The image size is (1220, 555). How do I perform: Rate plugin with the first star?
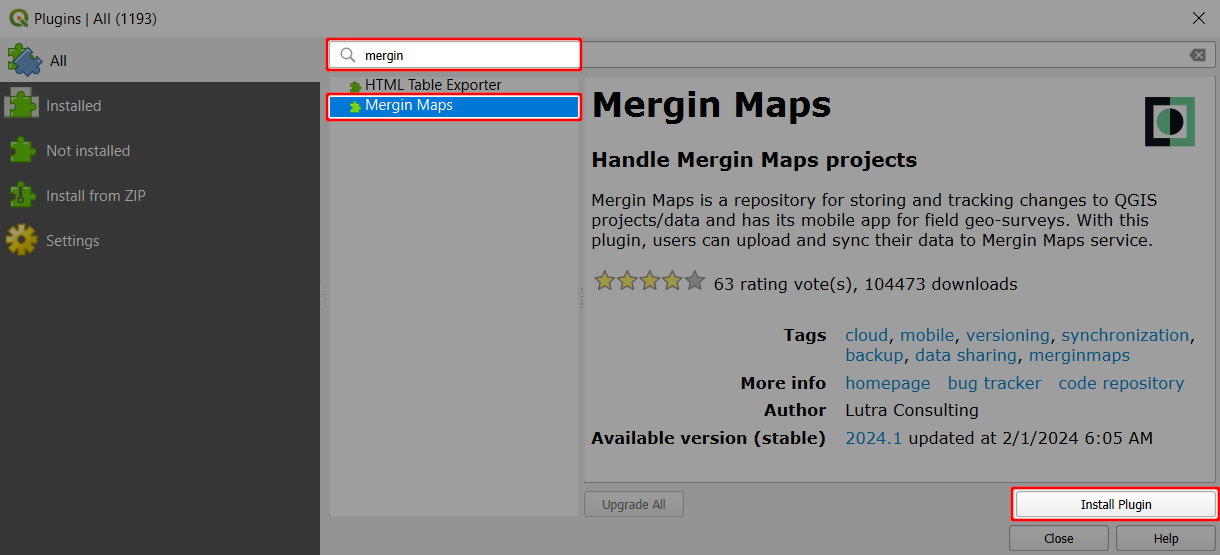tap(604, 281)
